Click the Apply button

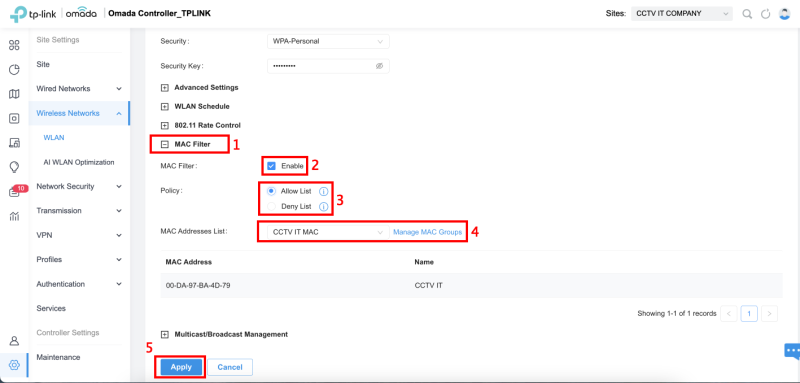181,367
